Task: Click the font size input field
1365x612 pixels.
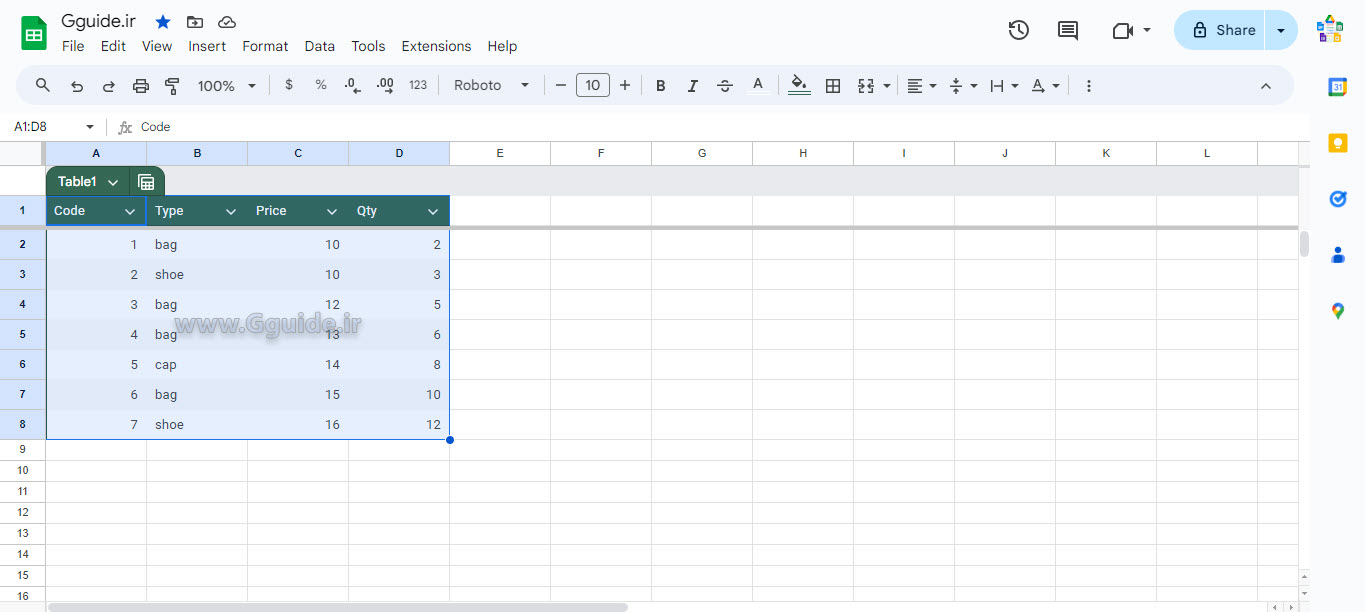Action: (x=592, y=85)
